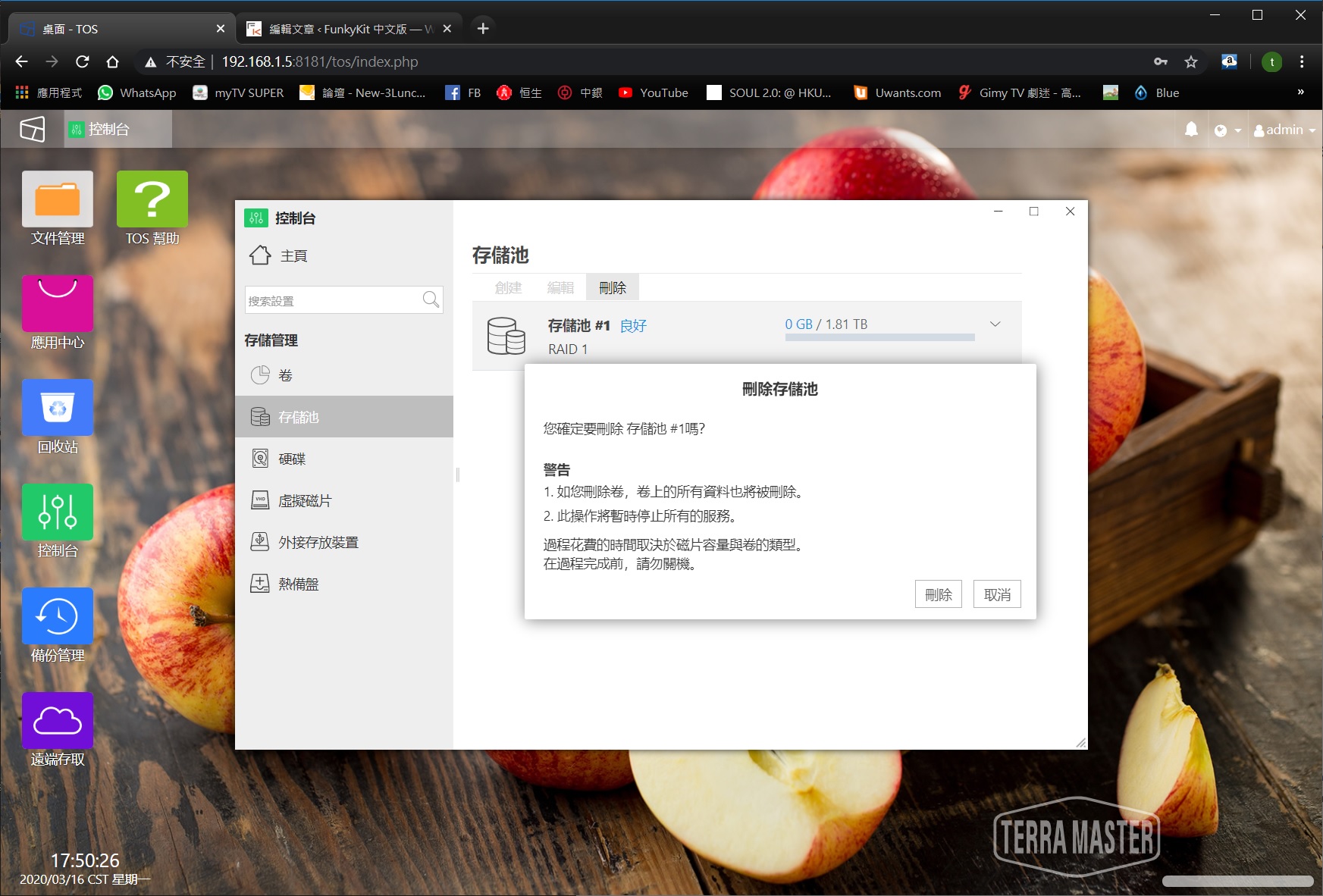Screen dimensions: 1323x896
Task: Select 硬碟 in the sidebar
Action: [292, 459]
